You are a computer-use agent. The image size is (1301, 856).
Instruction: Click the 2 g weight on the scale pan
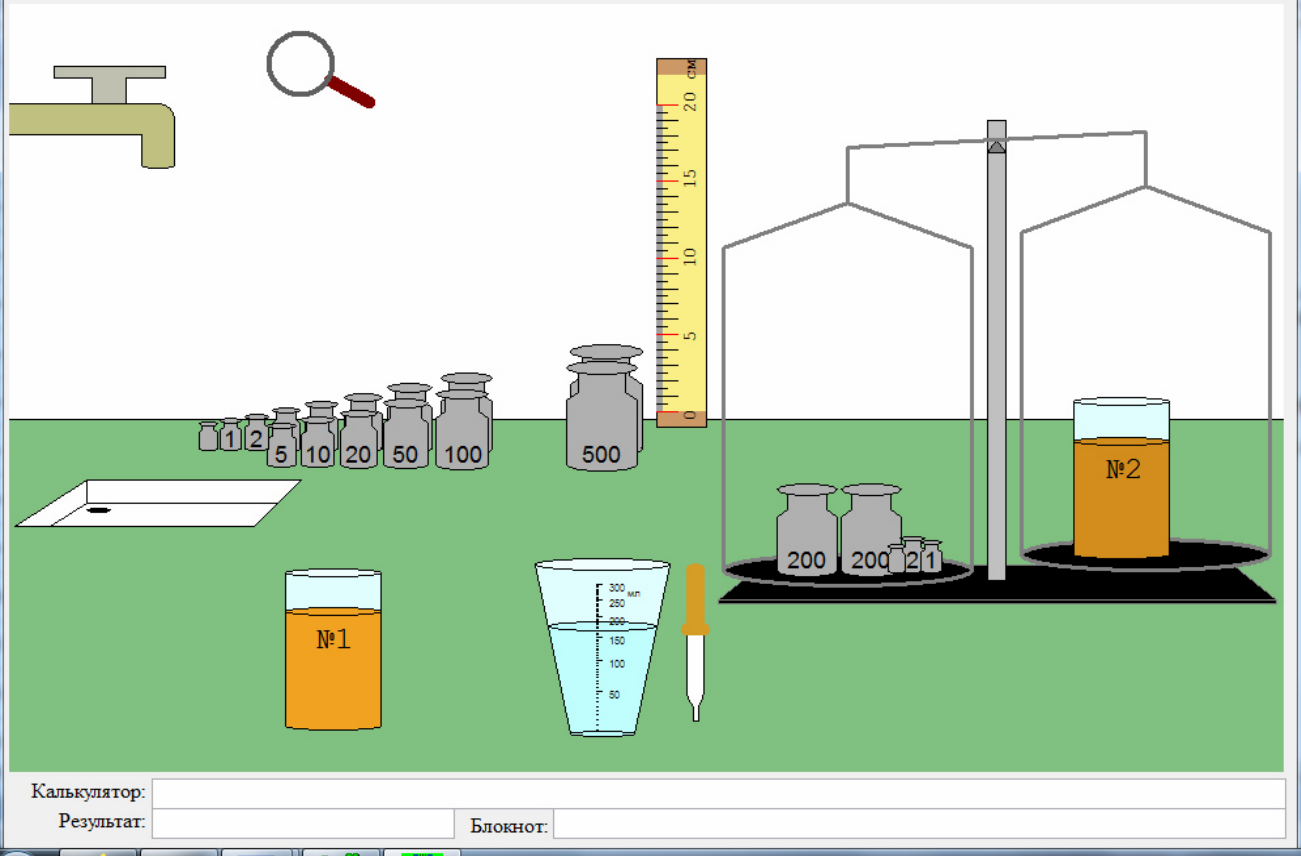click(912, 556)
